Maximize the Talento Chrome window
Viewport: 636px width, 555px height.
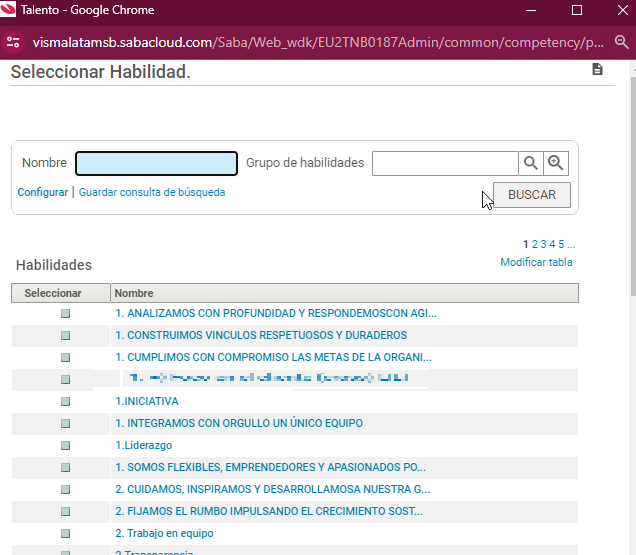tap(577, 10)
